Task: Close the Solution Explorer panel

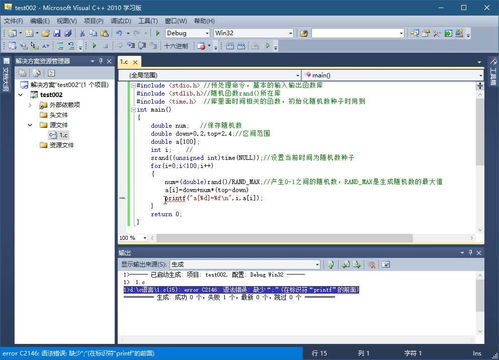Action: [x=109, y=61]
